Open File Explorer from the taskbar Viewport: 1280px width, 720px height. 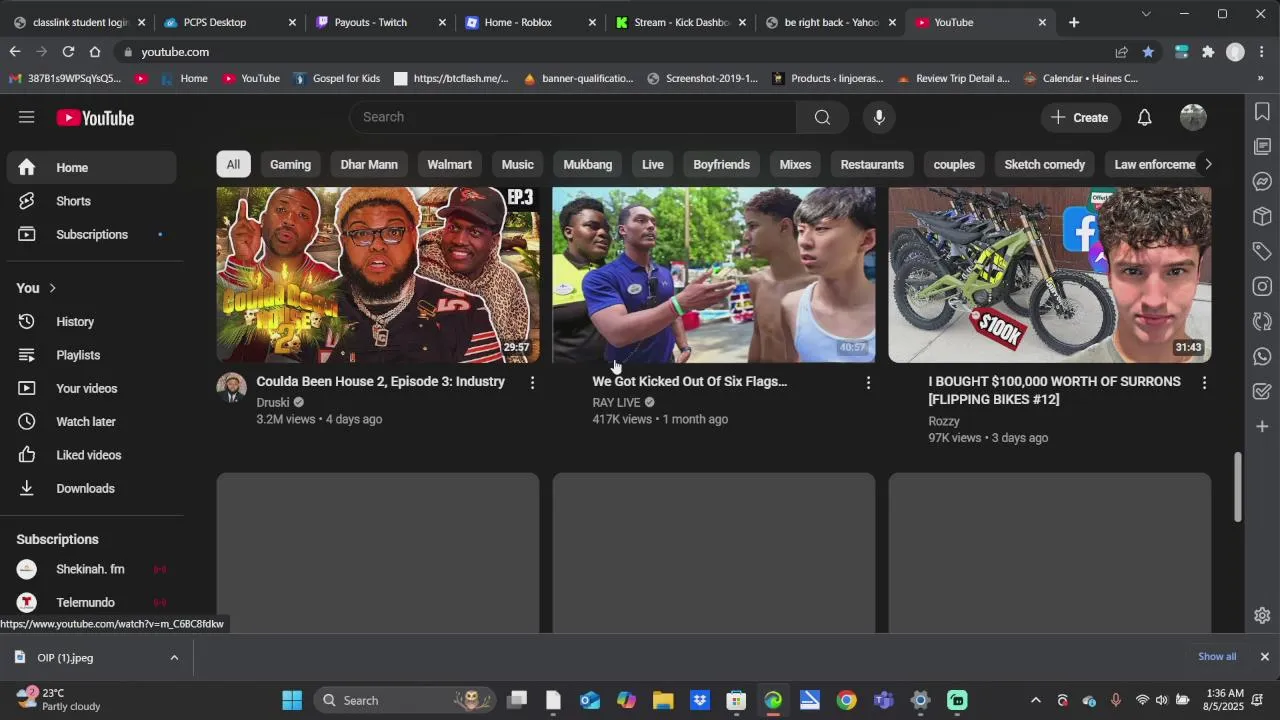point(663,700)
